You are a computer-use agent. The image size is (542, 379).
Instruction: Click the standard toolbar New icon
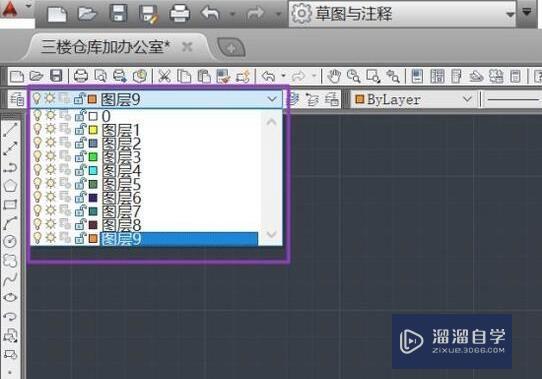tap(17, 76)
